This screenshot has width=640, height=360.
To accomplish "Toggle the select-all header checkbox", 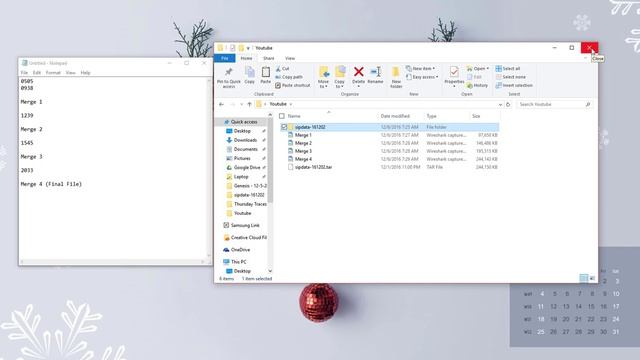I will (x=282, y=116).
